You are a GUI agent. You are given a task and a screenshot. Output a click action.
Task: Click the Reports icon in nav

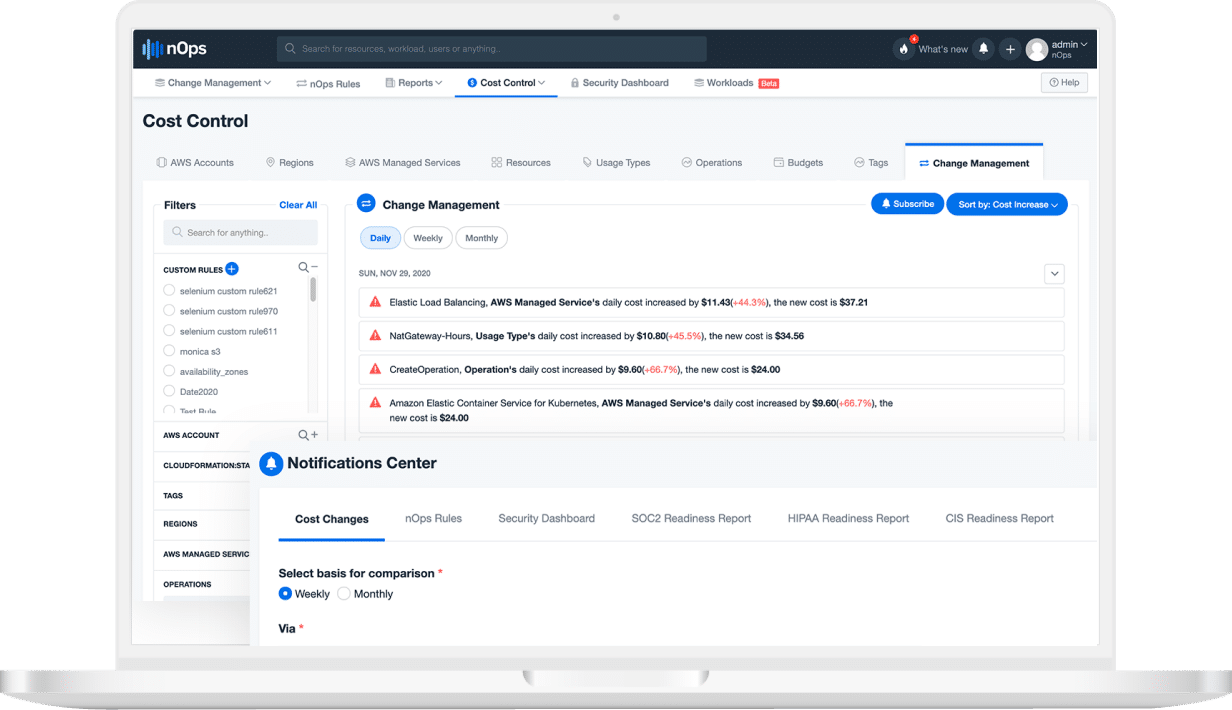[x=390, y=83]
